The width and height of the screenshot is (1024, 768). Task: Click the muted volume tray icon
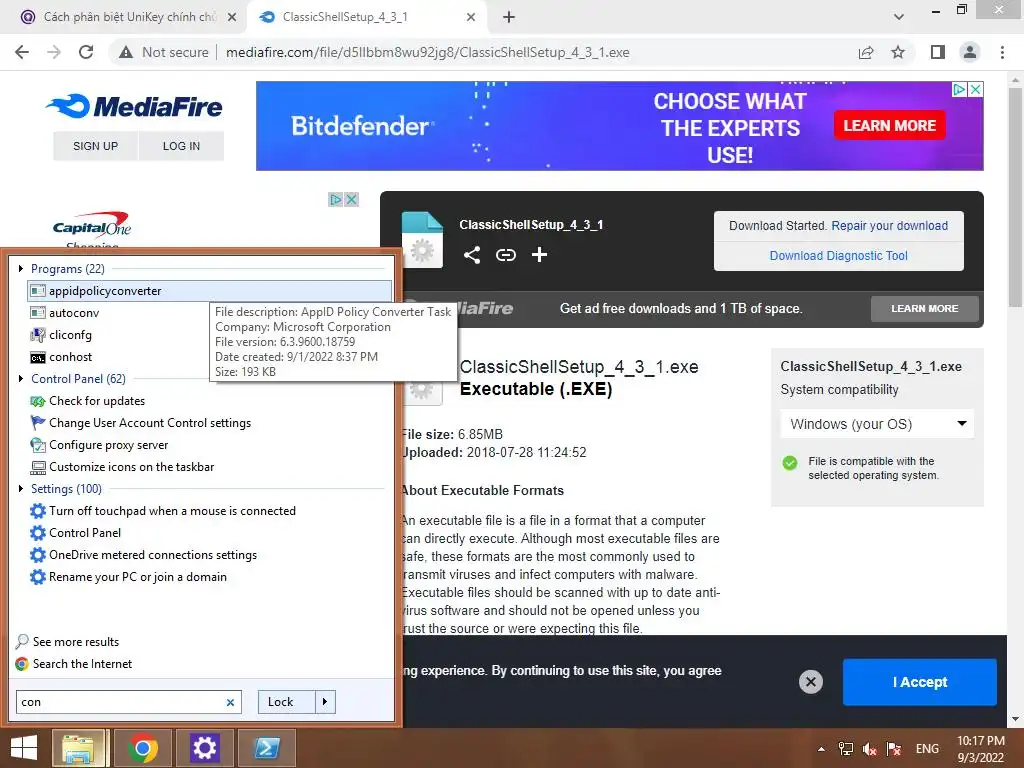point(869,749)
